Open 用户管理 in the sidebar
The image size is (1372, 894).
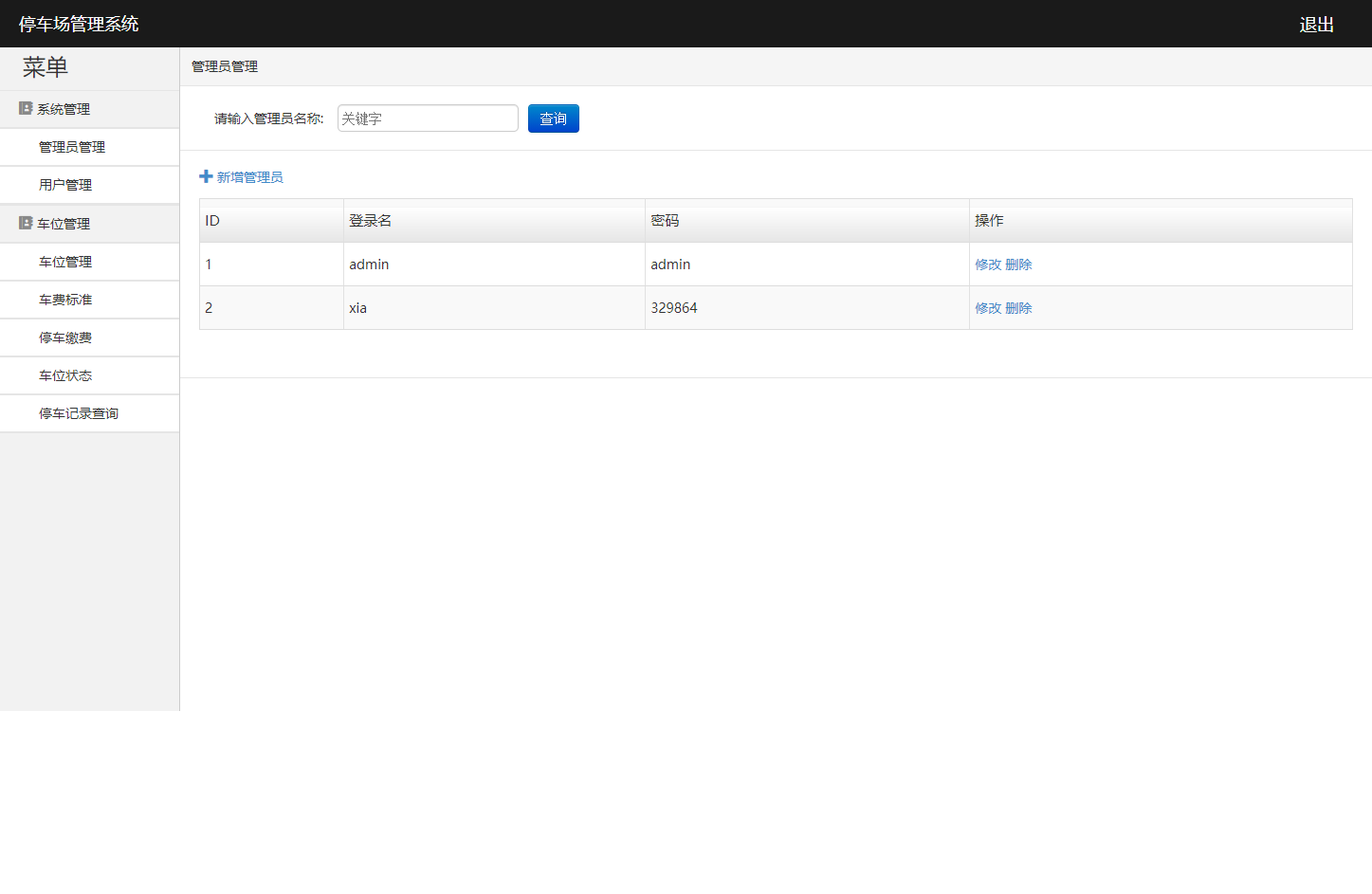[65, 186]
